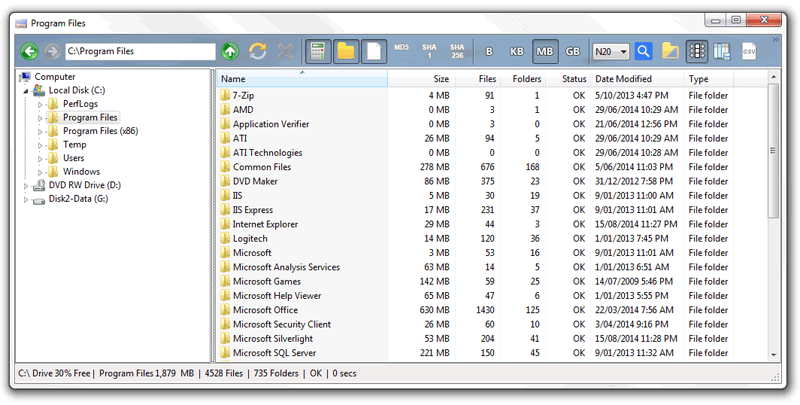
Task: Select Users folder in the tree
Action: pyautogui.click(x=73, y=158)
